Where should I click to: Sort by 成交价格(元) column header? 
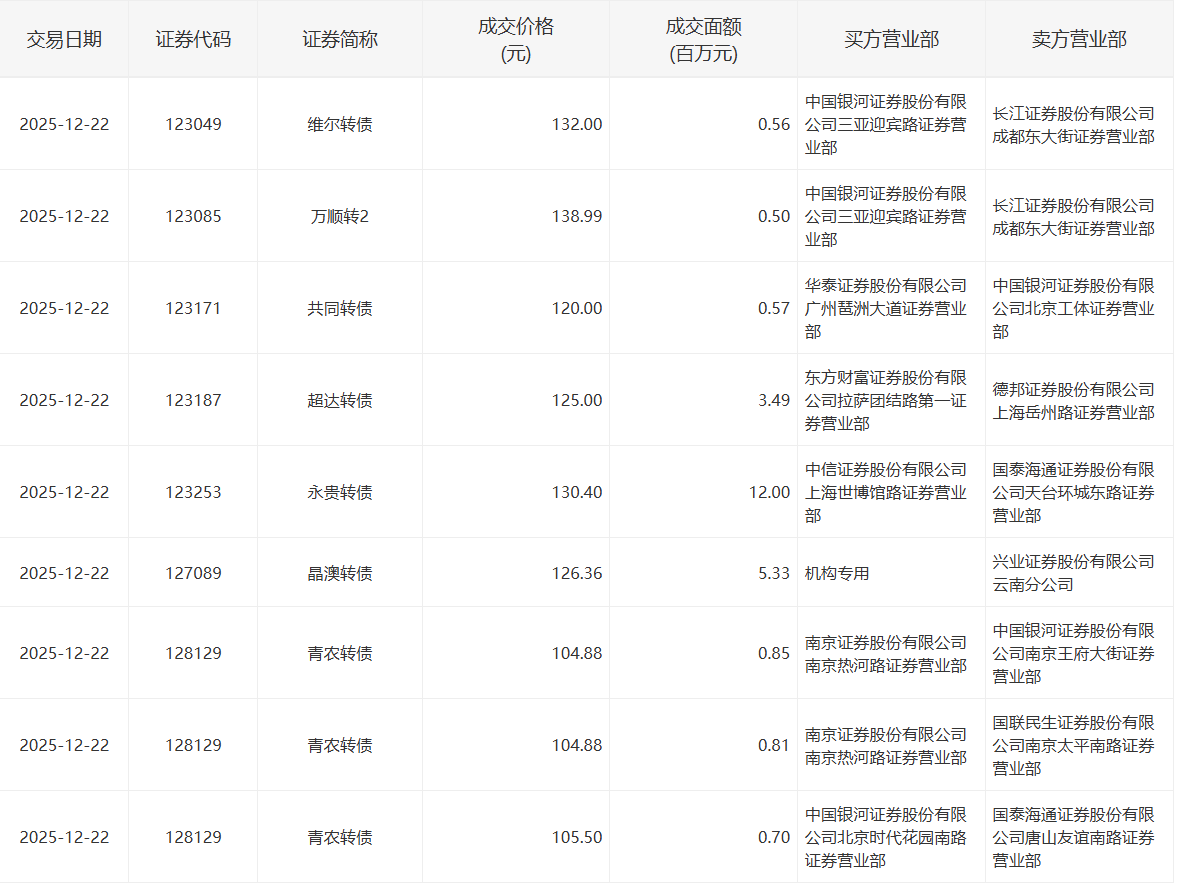[515, 40]
